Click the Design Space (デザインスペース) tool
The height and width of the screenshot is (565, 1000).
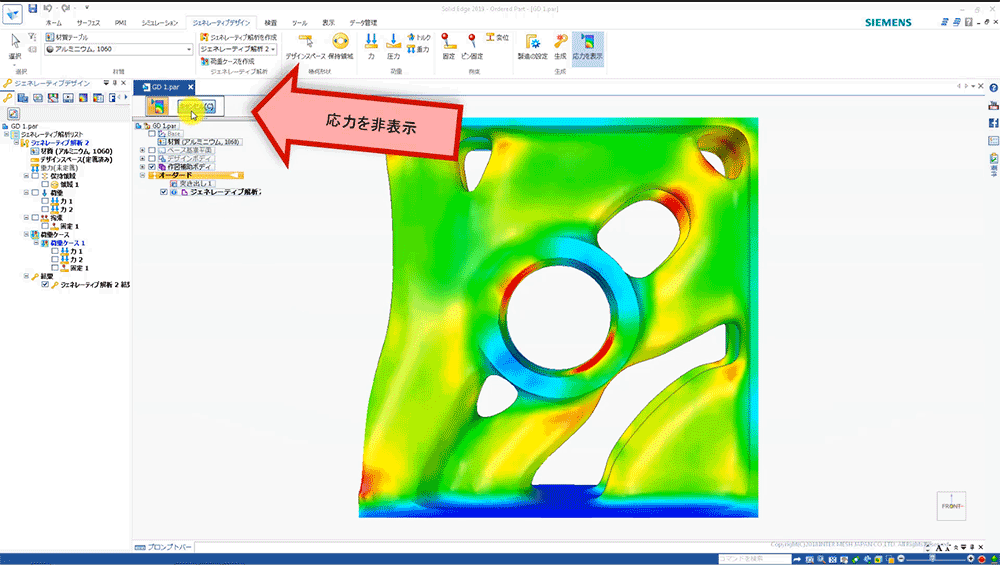coord(305,44)
